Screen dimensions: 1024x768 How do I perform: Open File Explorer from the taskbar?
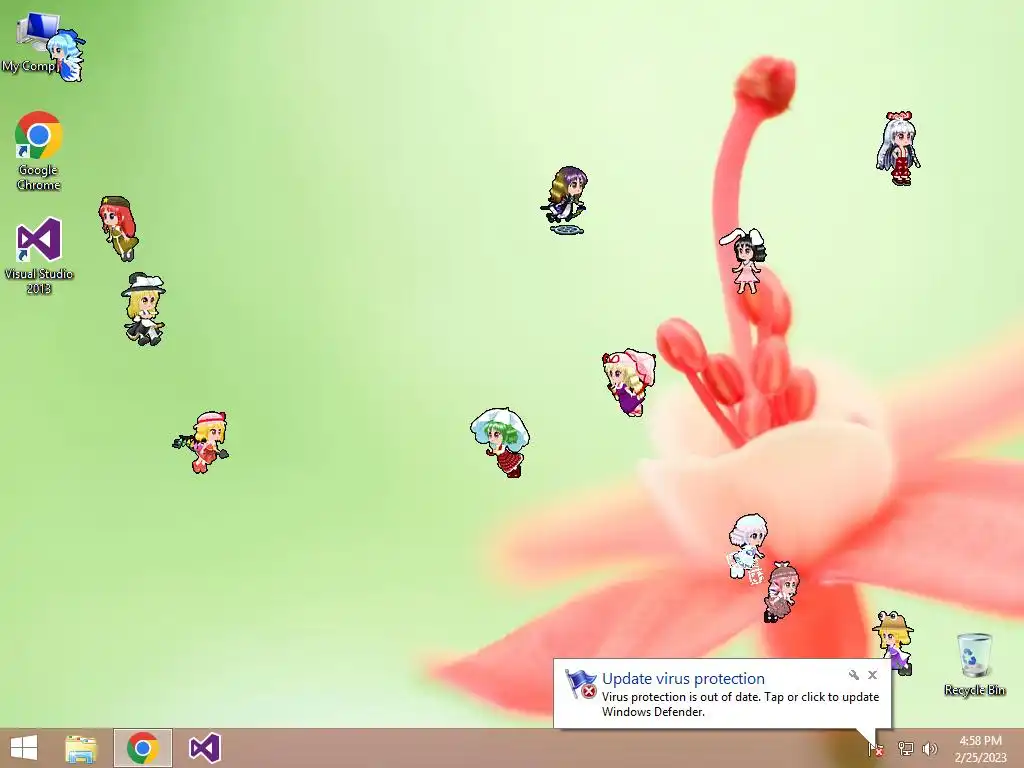pos(81,748)
